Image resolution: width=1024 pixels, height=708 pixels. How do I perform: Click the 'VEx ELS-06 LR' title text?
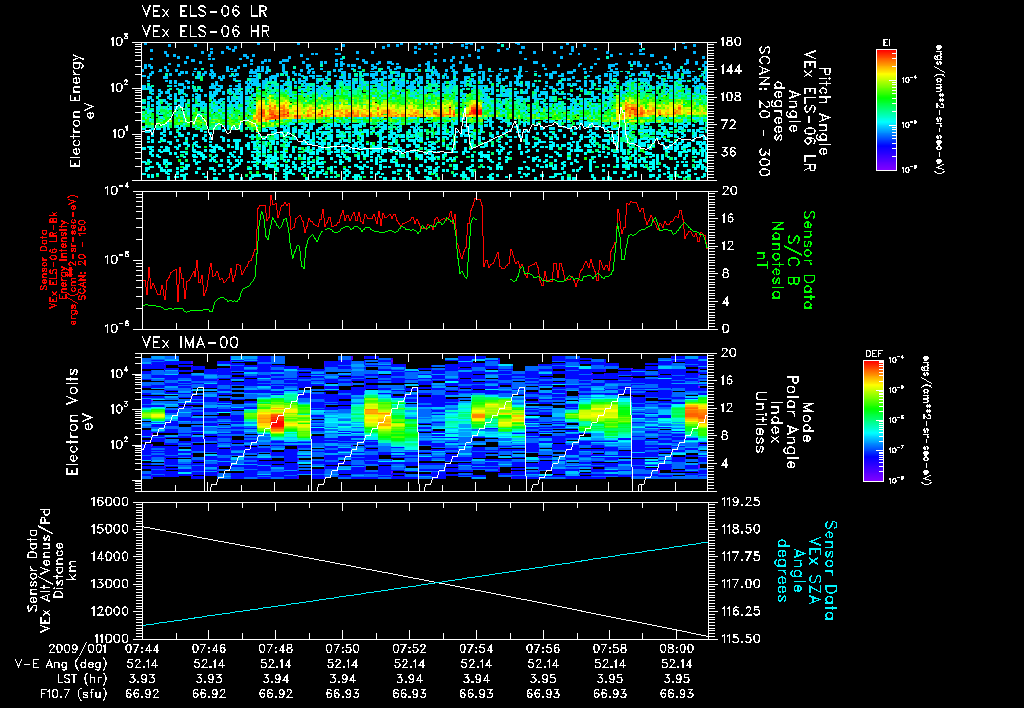click(x=204, y=12)
